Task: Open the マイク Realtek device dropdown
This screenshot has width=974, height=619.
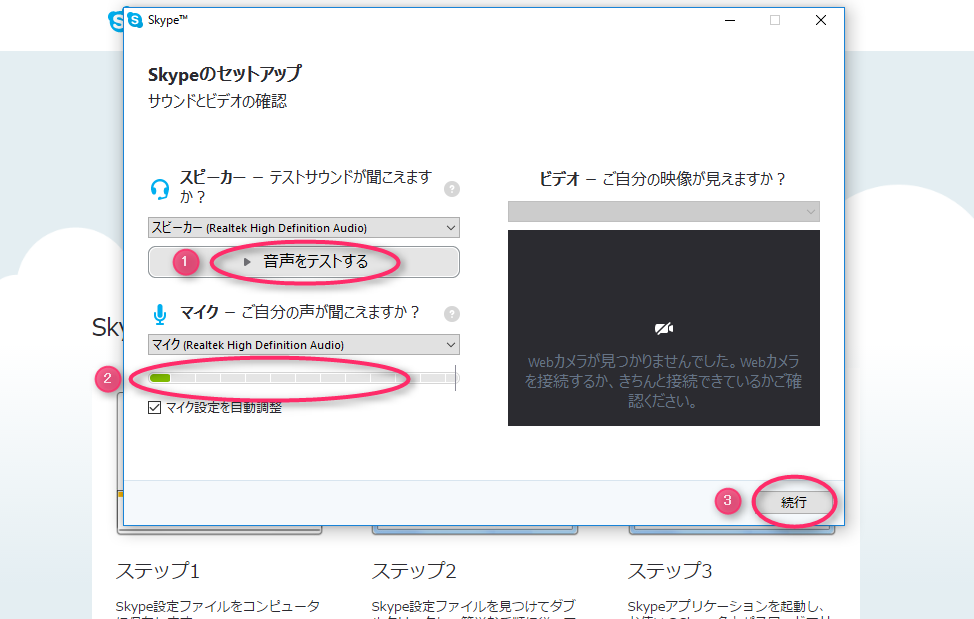Action: pos(304,345)
